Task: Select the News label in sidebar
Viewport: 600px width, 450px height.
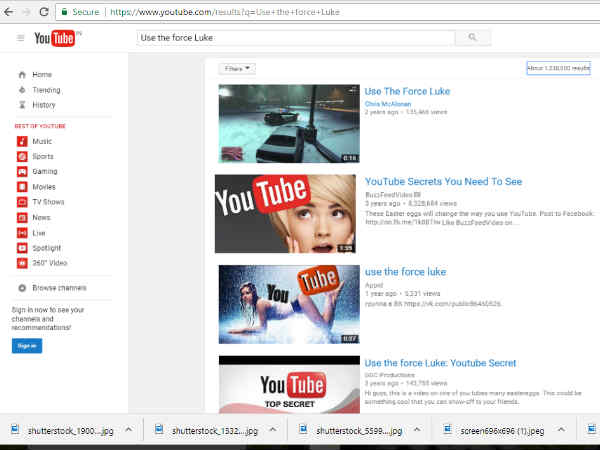Action: 41,217
